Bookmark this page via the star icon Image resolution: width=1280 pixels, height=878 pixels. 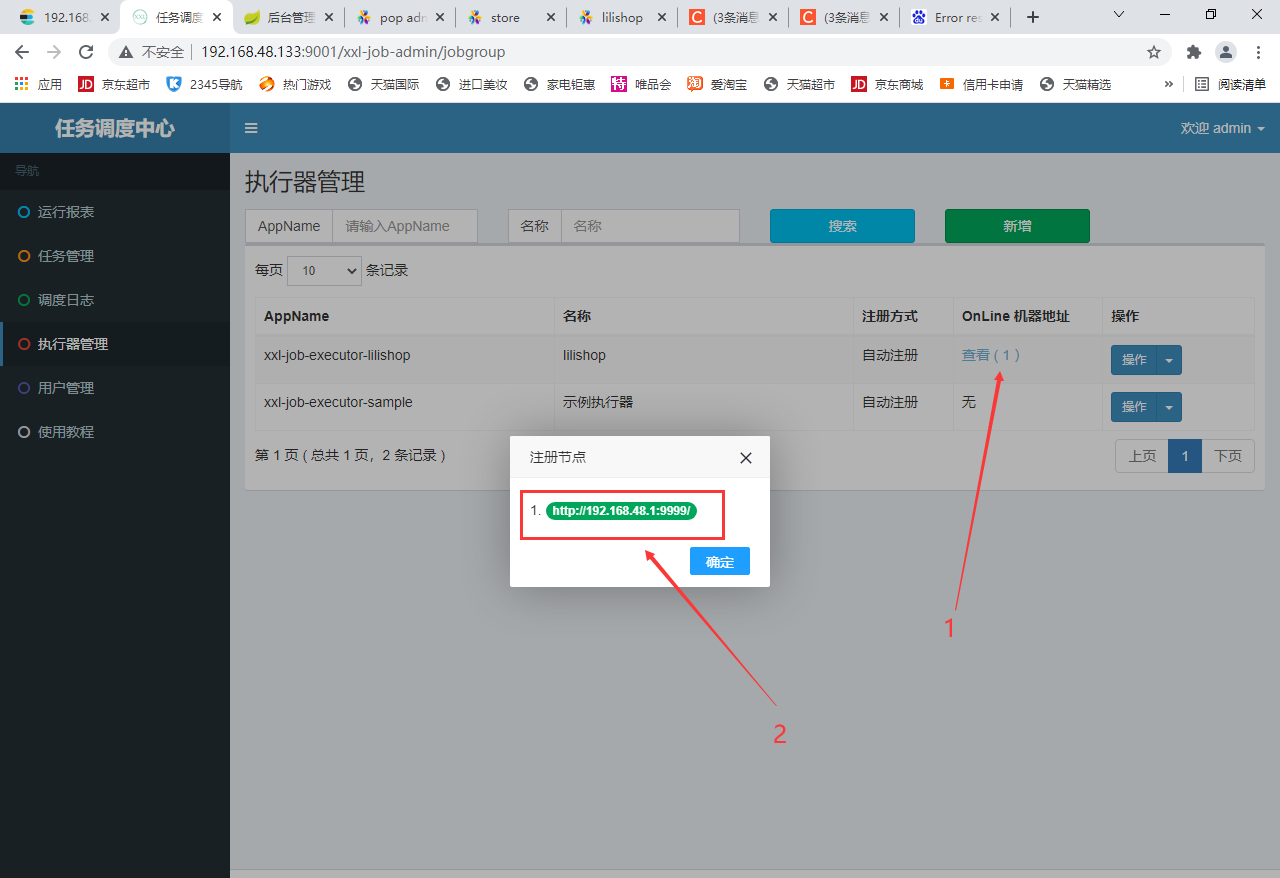coord(1154,52)
